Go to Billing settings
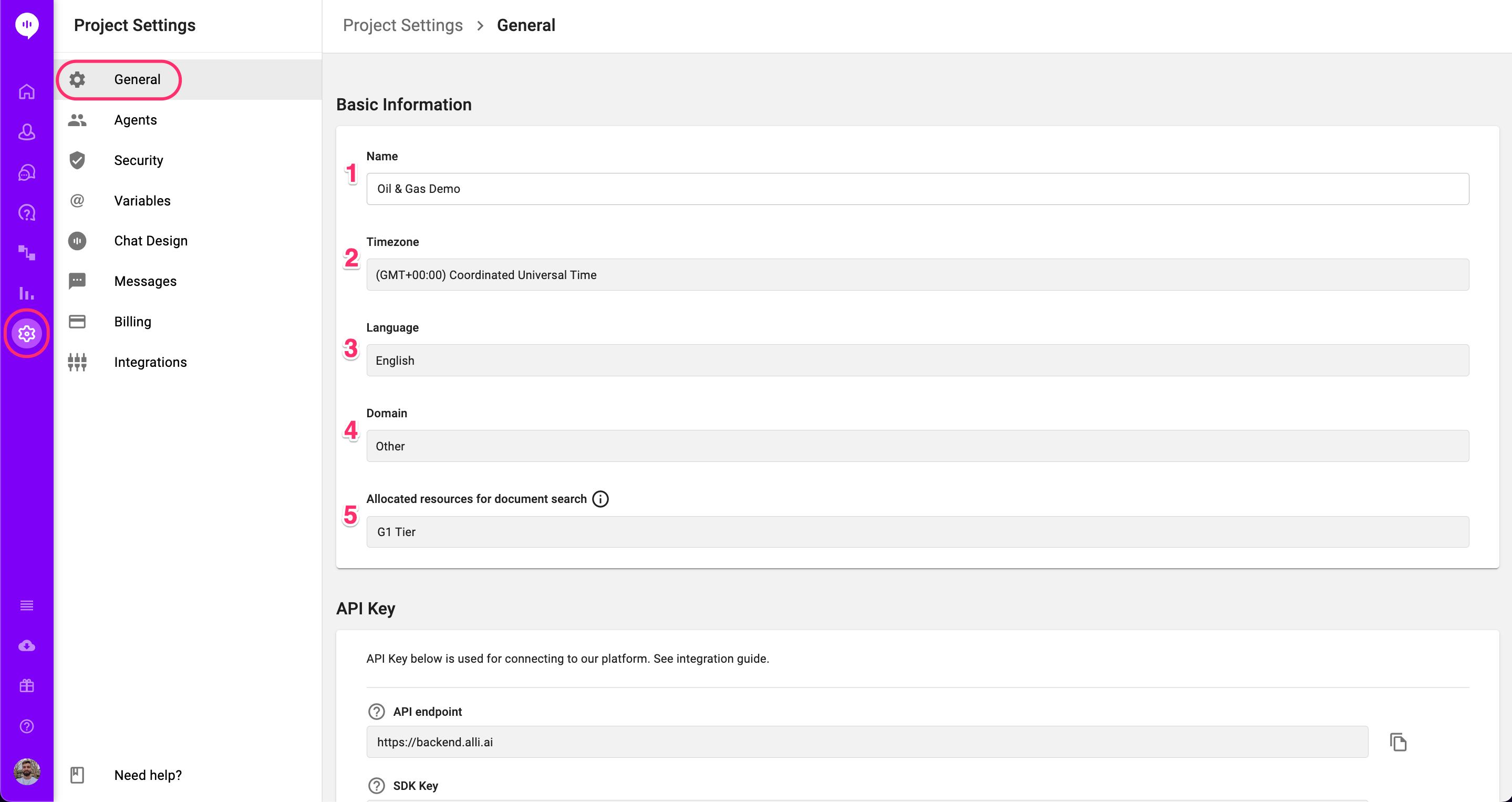Screen dimensions: 1512x802 [132, 321]
